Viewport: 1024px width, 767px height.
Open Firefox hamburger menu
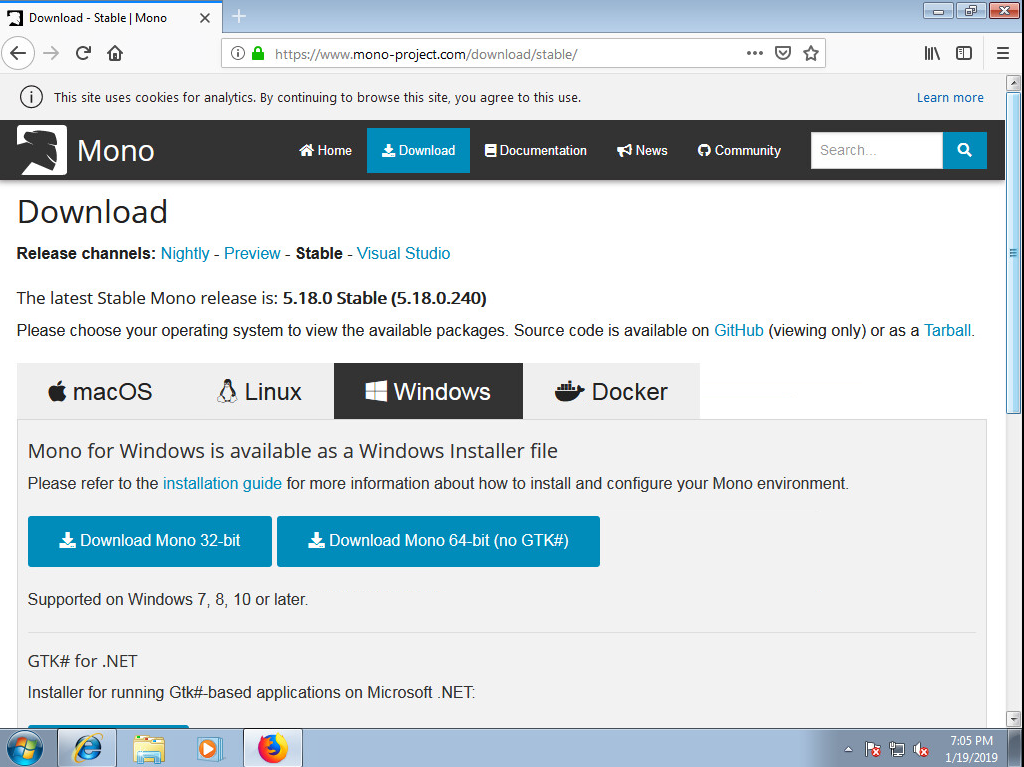[x=1002, y=53]
